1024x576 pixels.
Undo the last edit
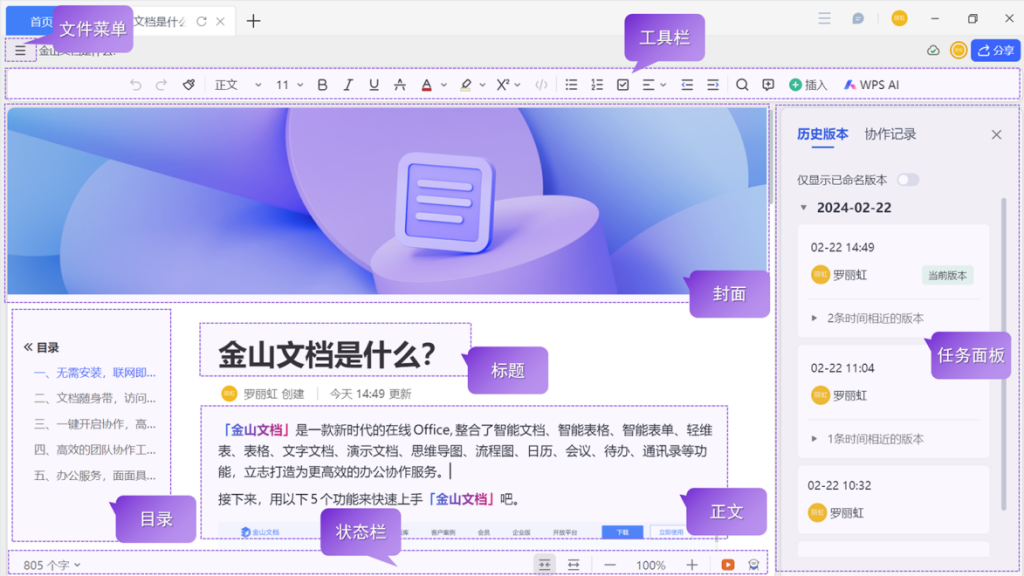[x=135, y=85]
